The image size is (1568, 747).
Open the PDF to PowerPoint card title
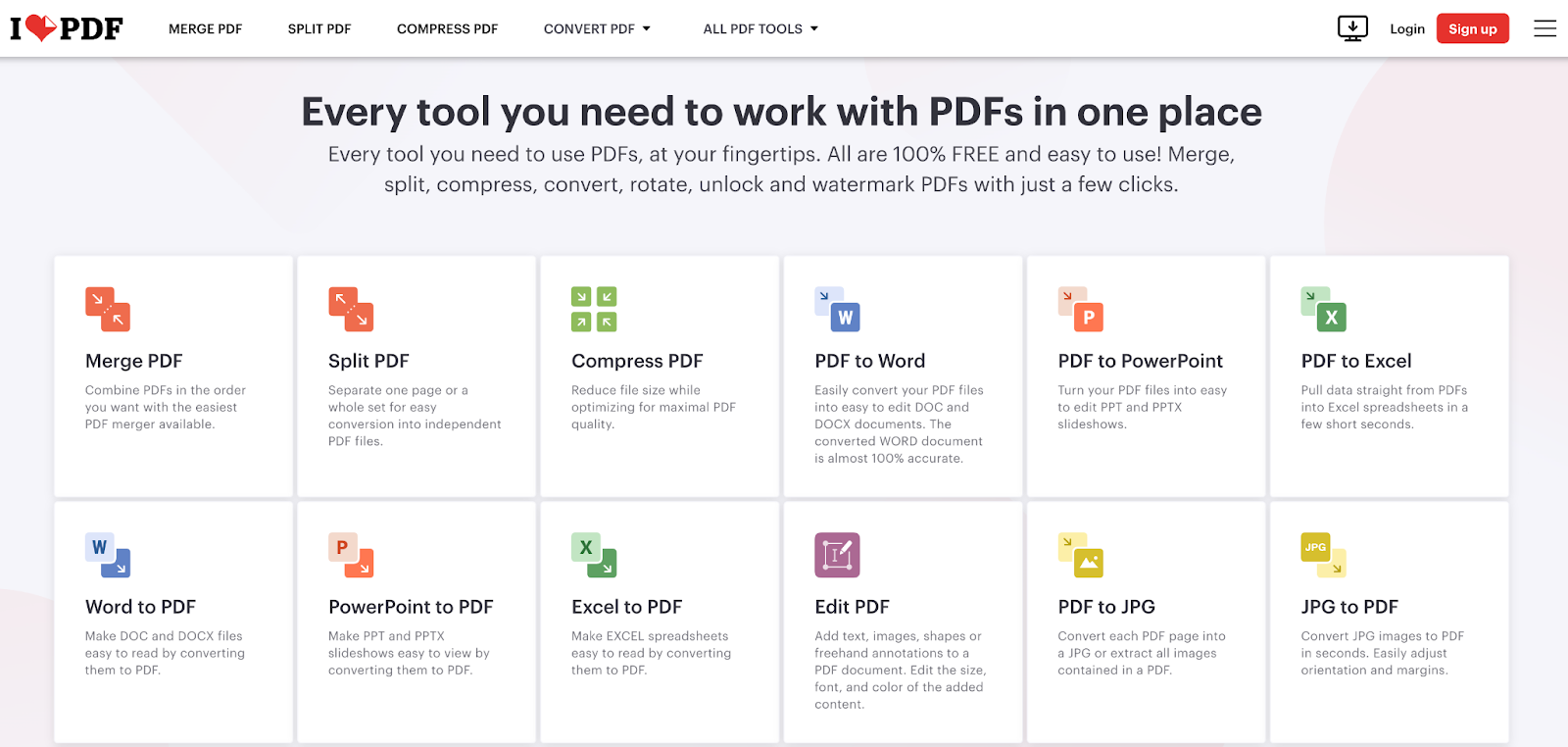pyautogui.click(x=1141, y=361)
